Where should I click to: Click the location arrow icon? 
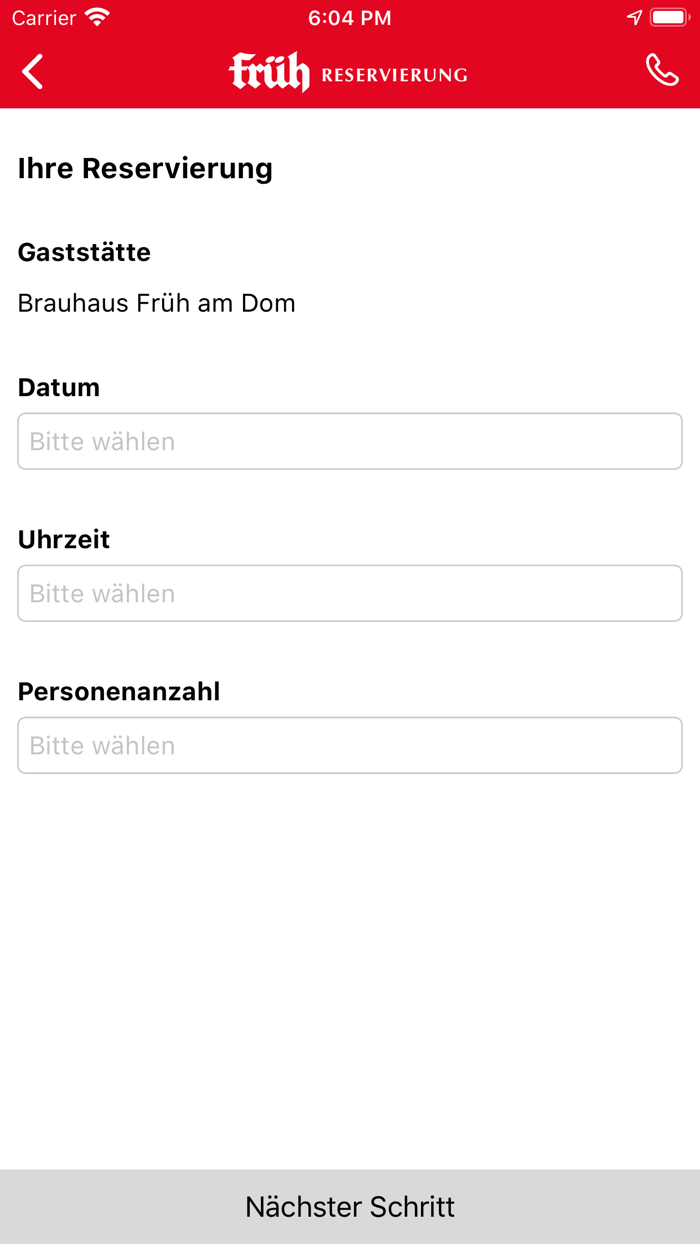click(634, 16)
